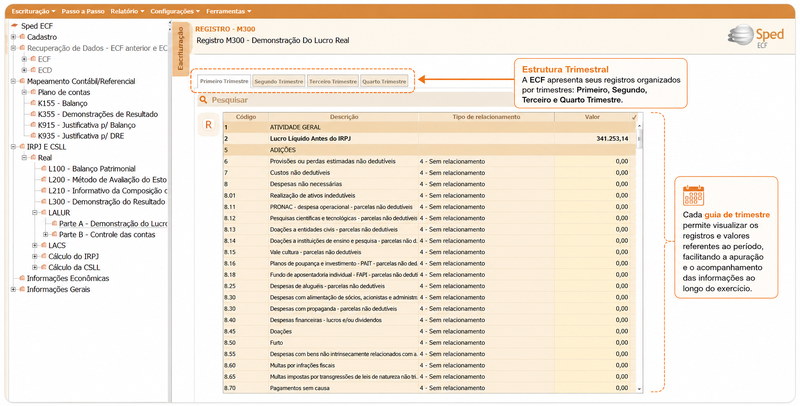
Task: Expand Recuperação de Dados tree node
Action: (13, 48)
